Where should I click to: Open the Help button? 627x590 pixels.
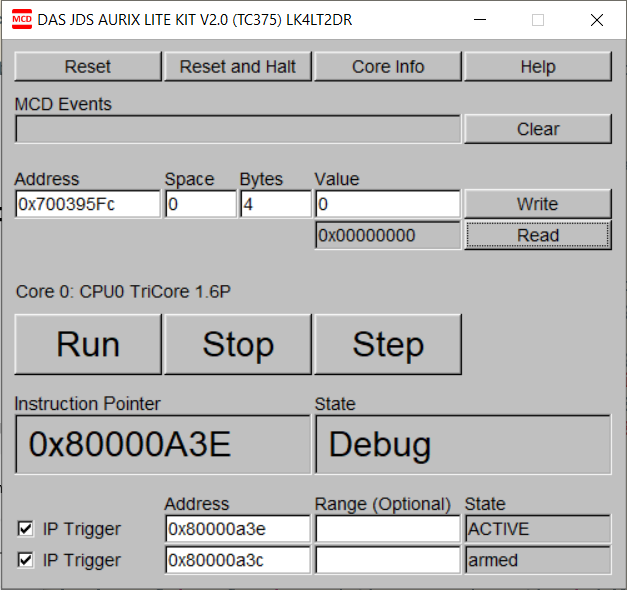pos(538,66)
